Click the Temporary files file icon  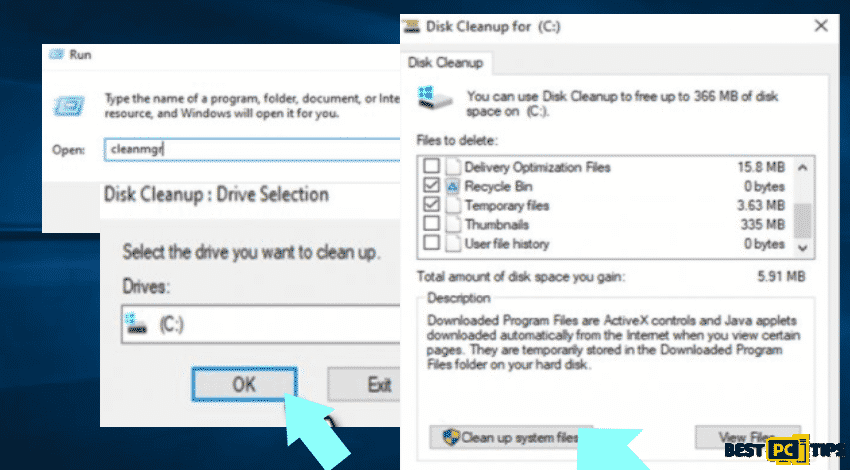click(452, 205)
